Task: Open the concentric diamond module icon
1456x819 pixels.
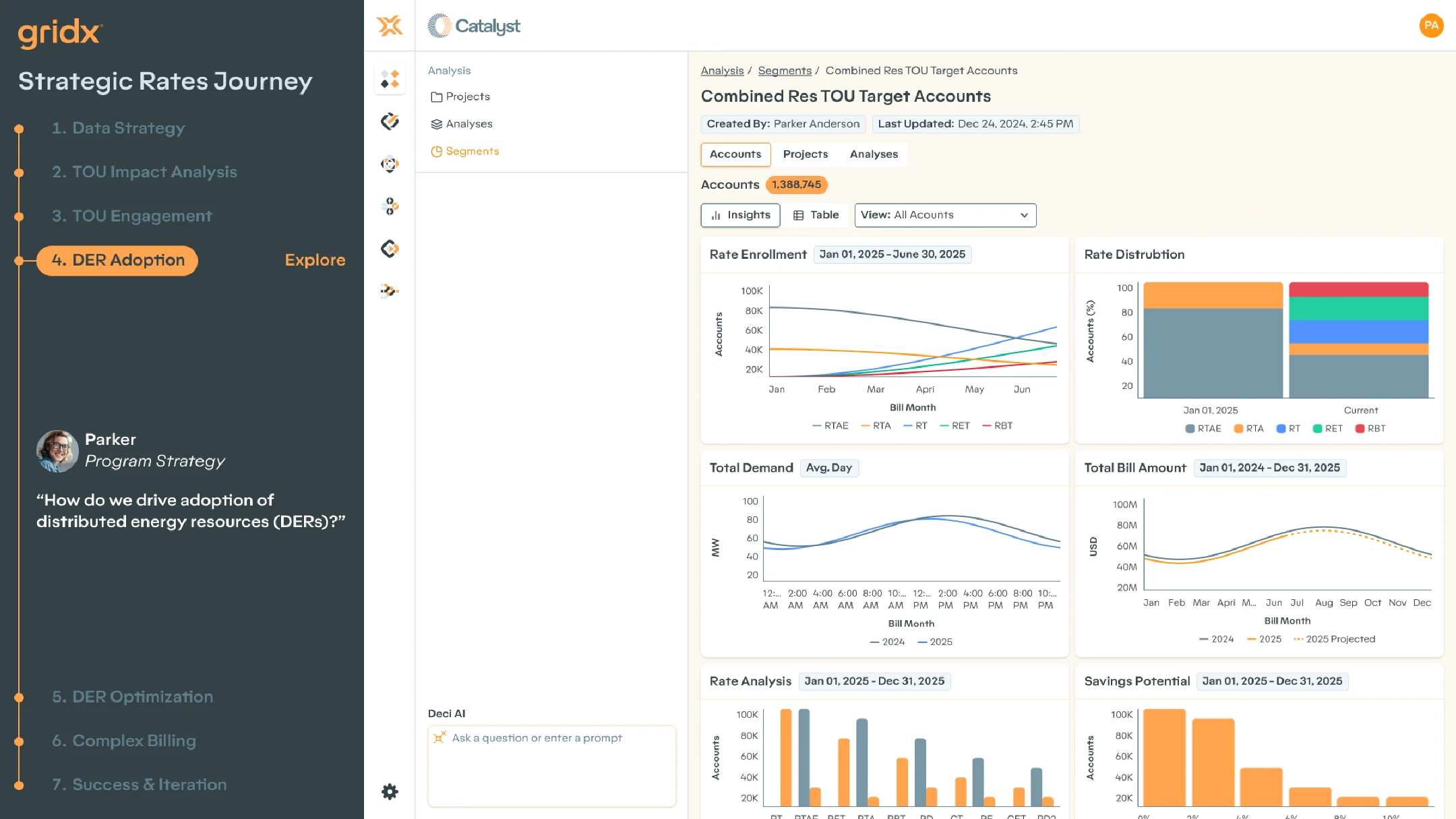Action: (x=390, y=164)
